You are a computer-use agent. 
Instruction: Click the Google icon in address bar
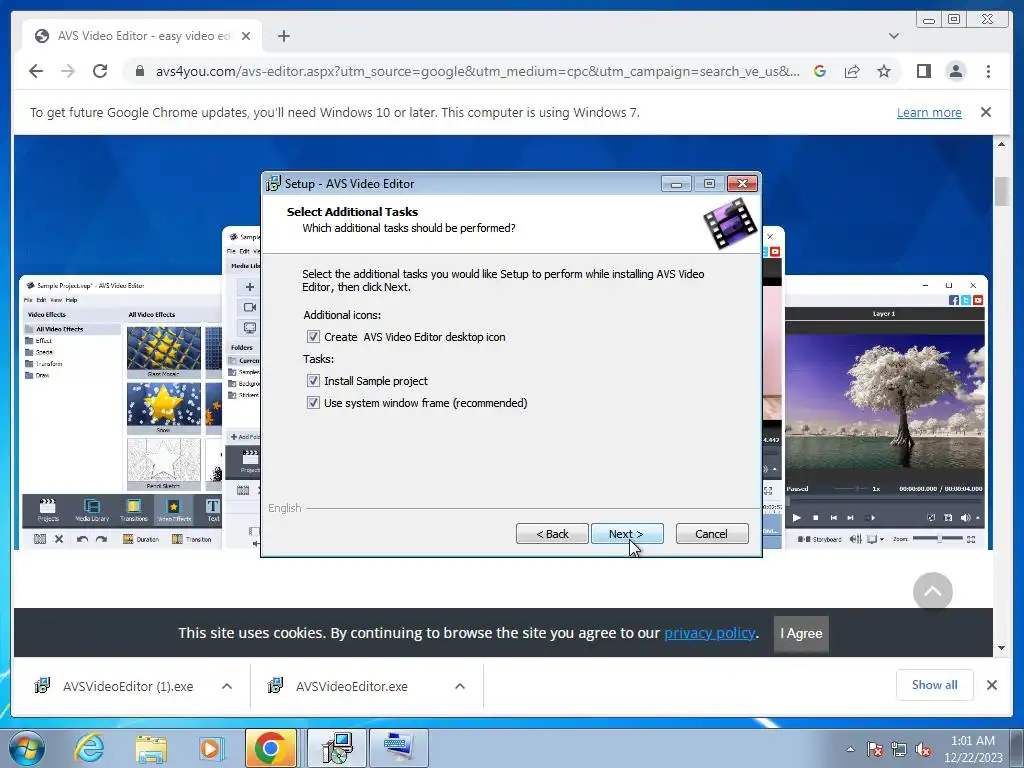coord(820,71)
